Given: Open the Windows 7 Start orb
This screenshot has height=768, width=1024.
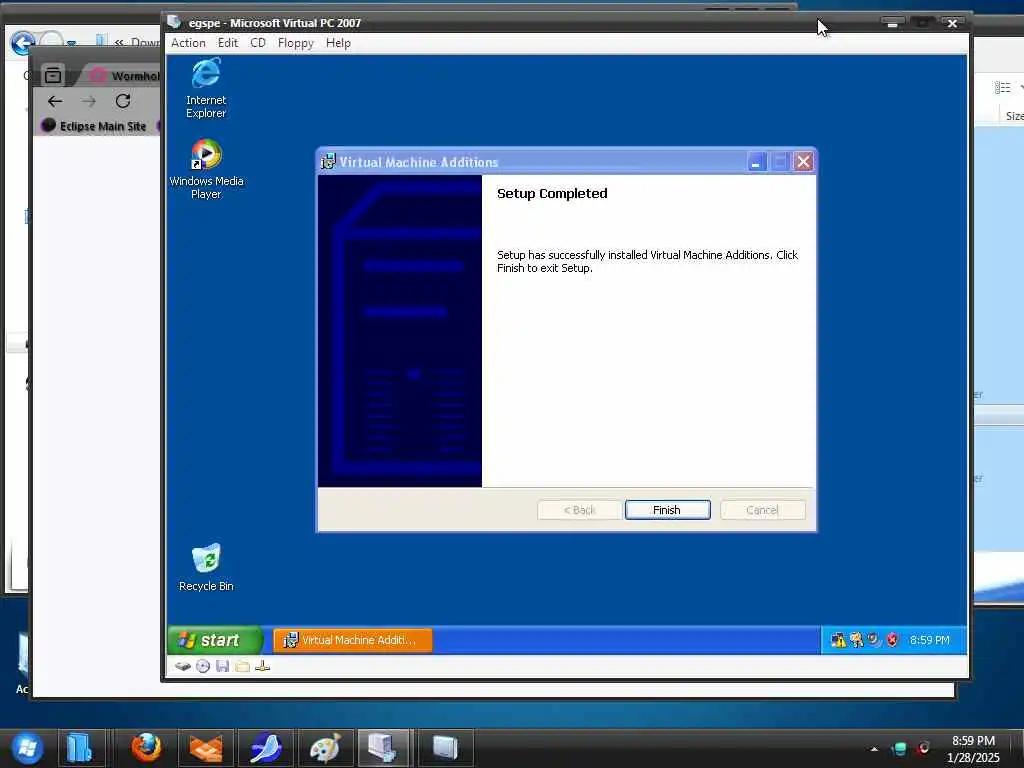Looking at the screenshot, I should click(x=27, y=748).
